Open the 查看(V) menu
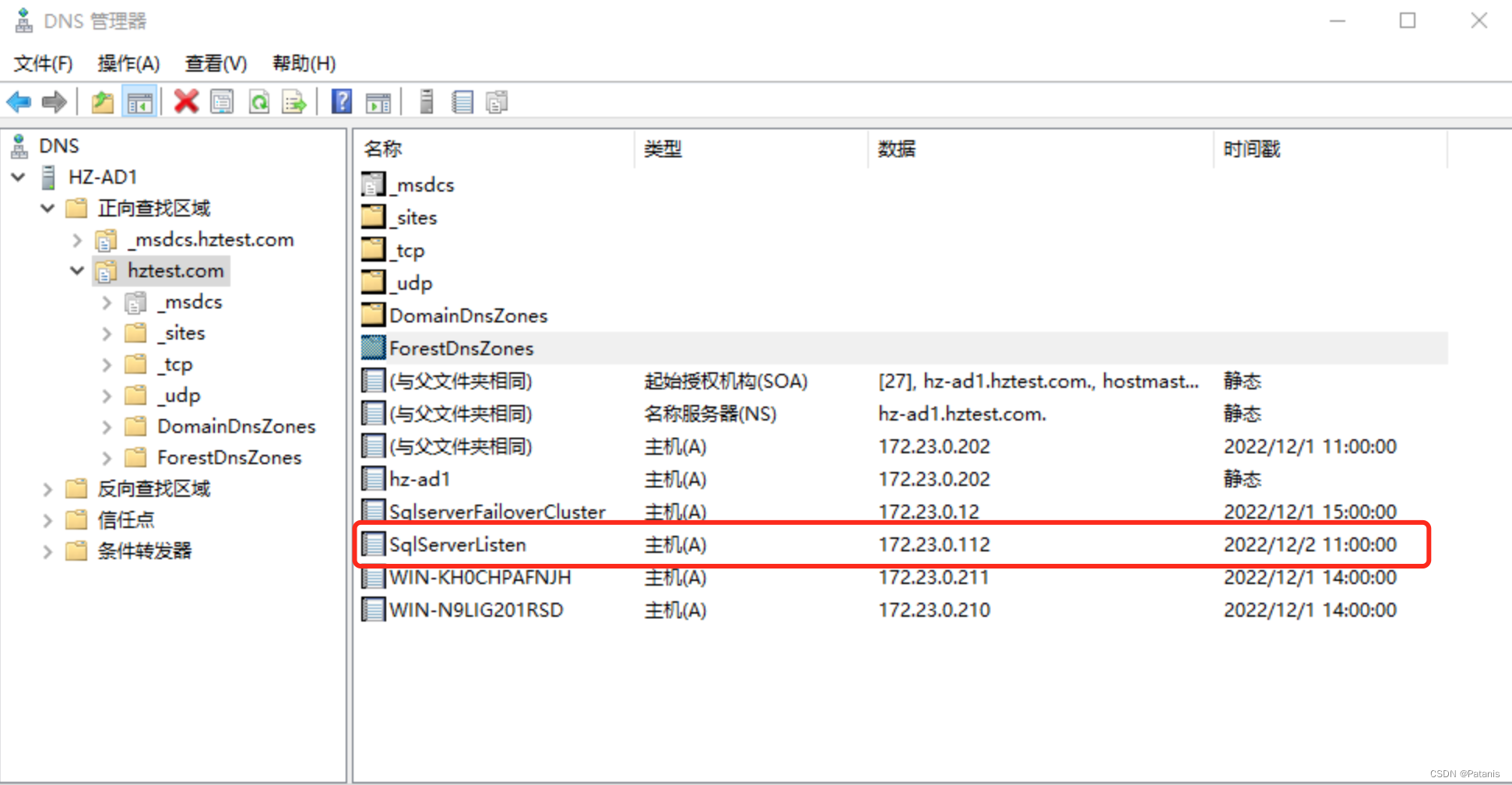Image resolution: width=1512 pixels, height=785 pixels. click(216, 63)
